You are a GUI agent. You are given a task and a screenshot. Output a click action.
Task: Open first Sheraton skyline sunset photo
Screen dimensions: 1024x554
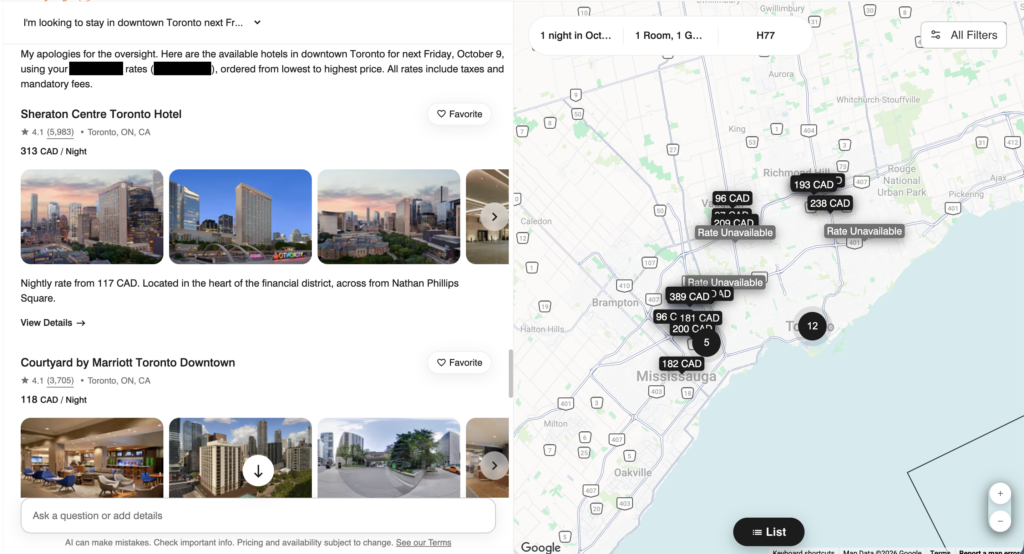tap(92, 217)
